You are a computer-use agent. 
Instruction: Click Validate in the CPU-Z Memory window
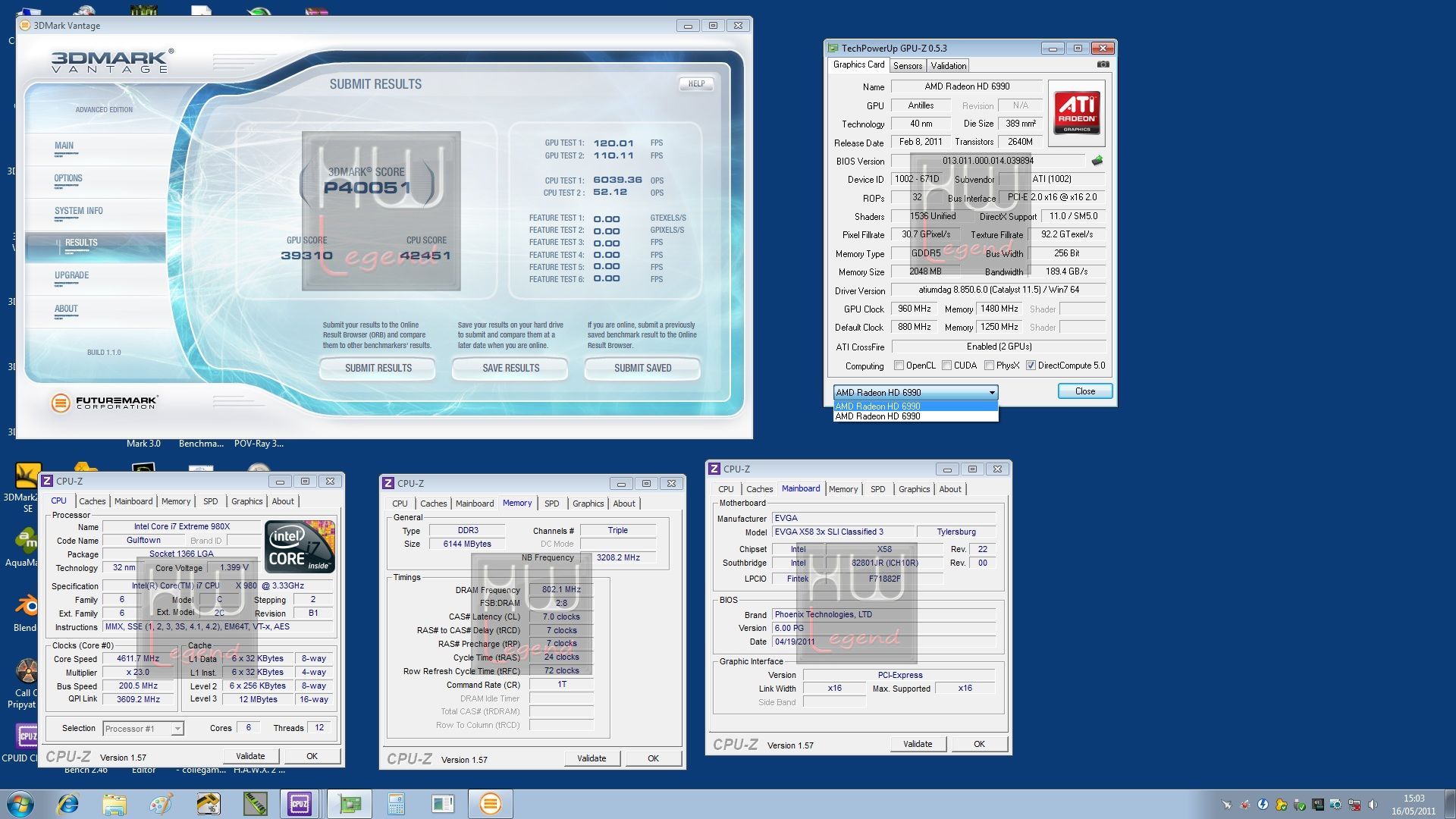point(591,758)
